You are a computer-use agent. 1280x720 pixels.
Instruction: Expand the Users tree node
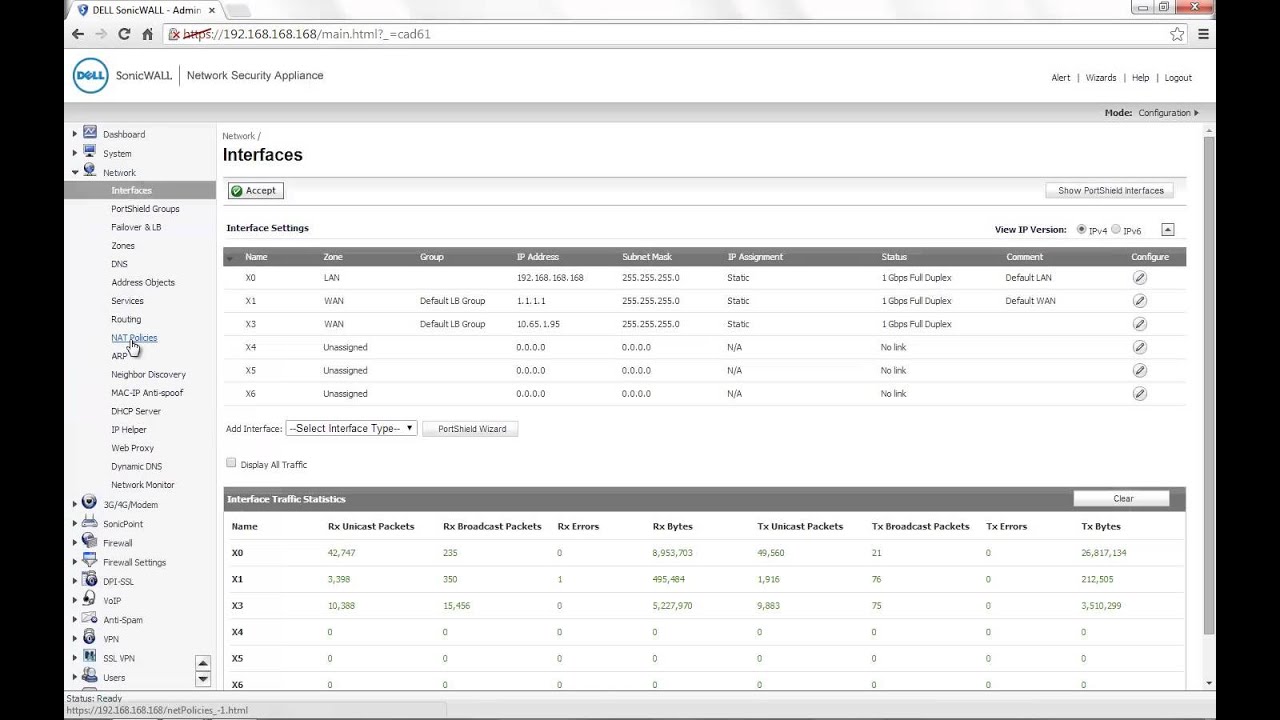point(74,677)
